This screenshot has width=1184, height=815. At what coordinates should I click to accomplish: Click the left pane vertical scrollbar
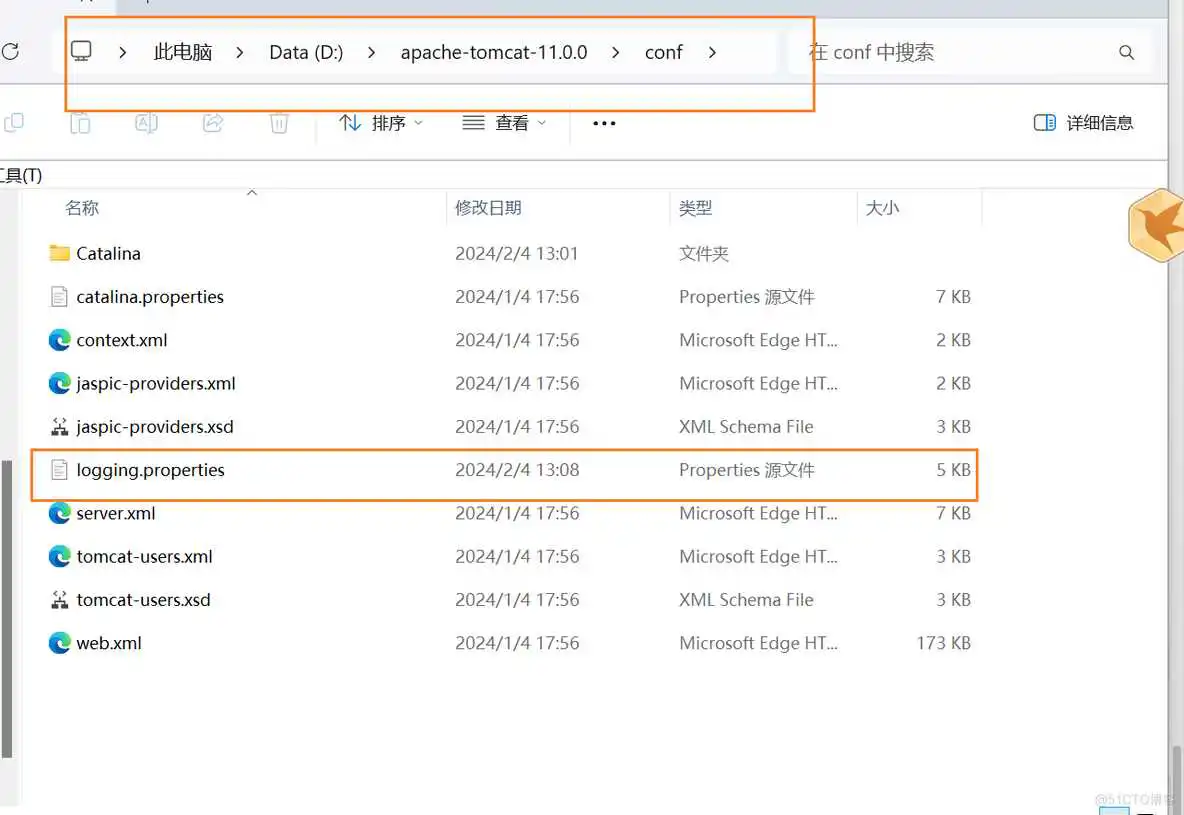(7, 608)
